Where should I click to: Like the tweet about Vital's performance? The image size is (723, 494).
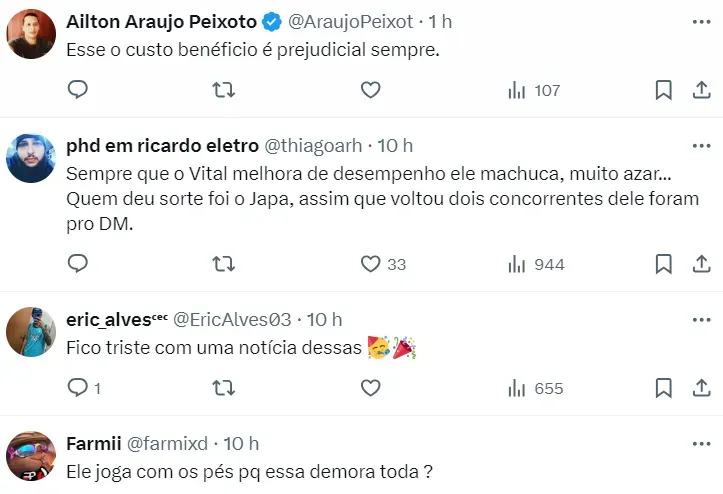pyautogui.click(x=371, y=264)
